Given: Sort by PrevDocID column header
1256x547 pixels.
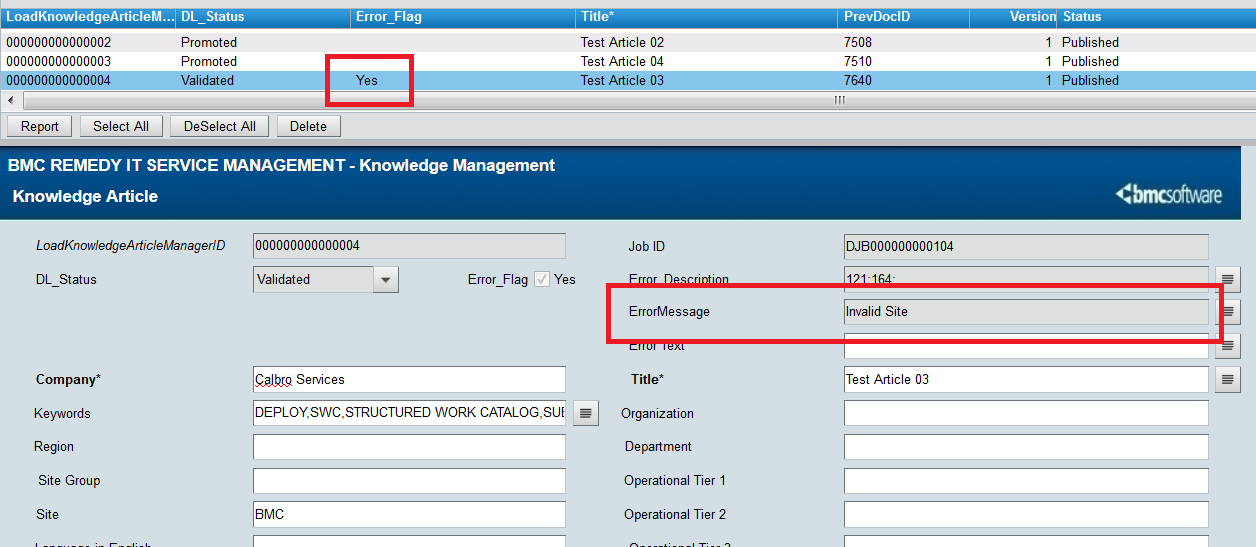Looking at the screenshot, I should pos(904,17).
